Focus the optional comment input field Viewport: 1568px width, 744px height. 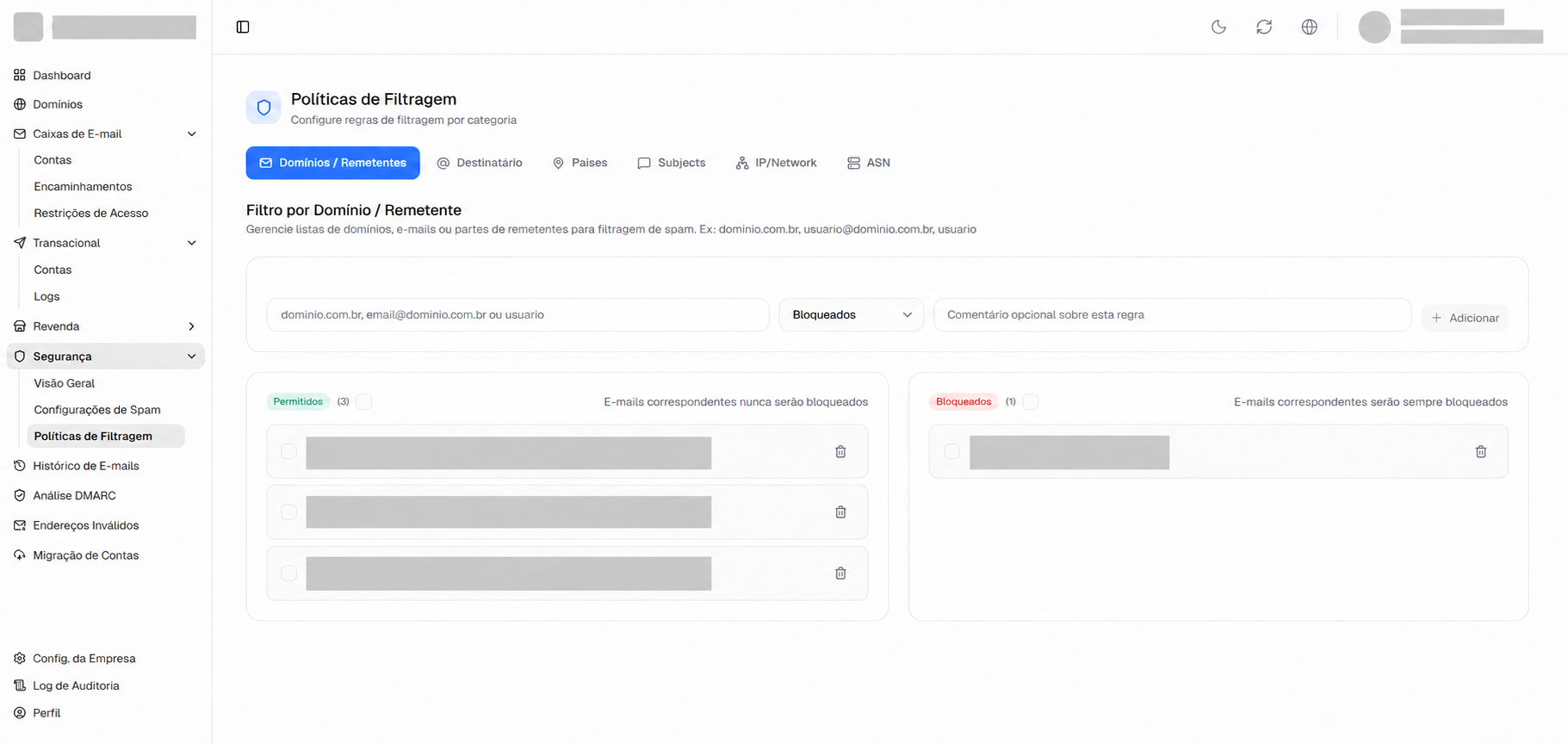[1173, 315]
